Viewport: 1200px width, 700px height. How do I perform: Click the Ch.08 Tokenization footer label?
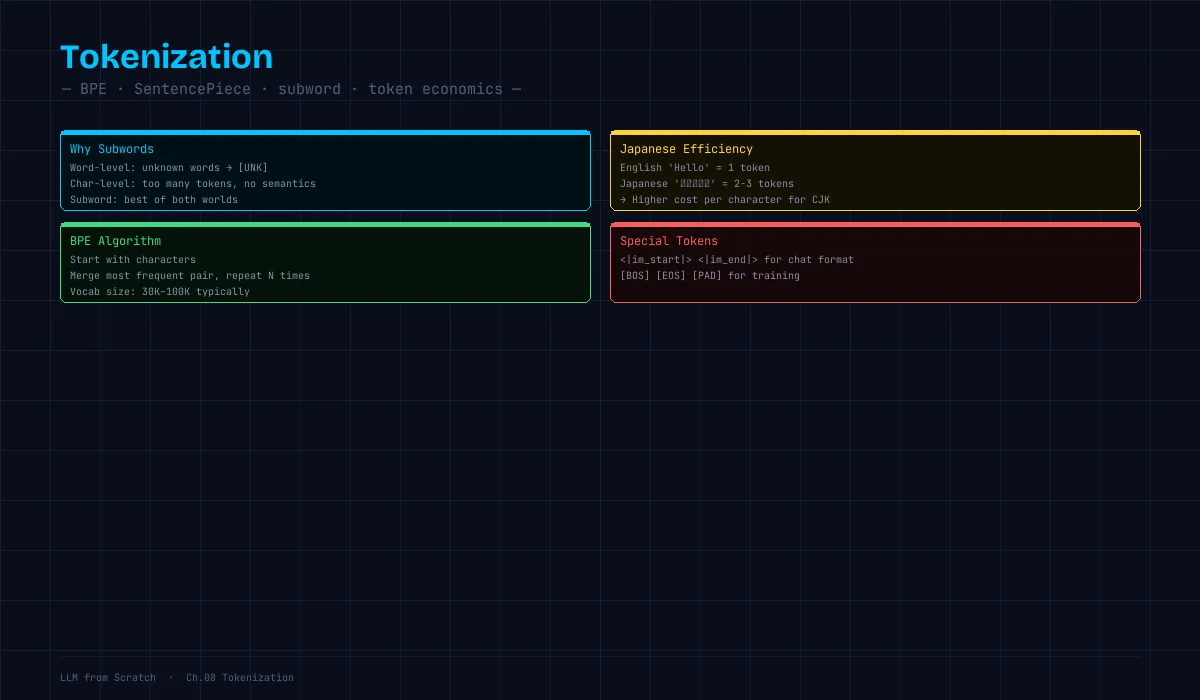[x=240, y=678]
